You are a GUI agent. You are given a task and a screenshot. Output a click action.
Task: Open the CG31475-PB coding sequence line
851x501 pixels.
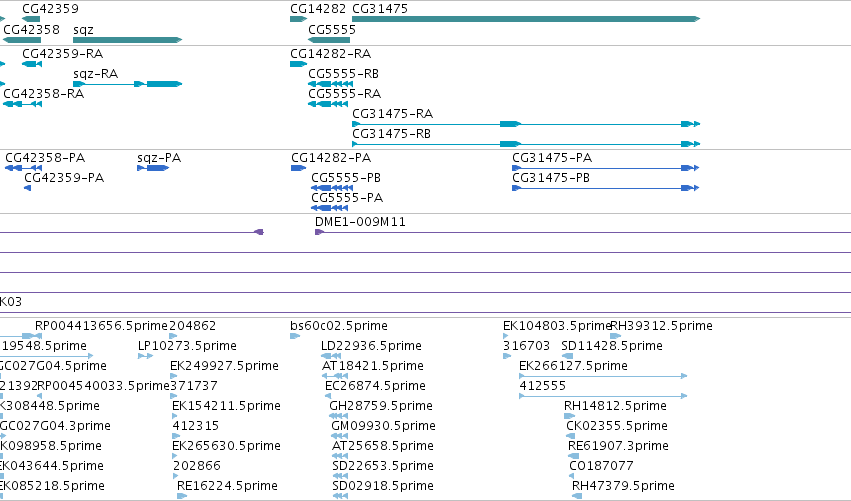pos(605,188)
